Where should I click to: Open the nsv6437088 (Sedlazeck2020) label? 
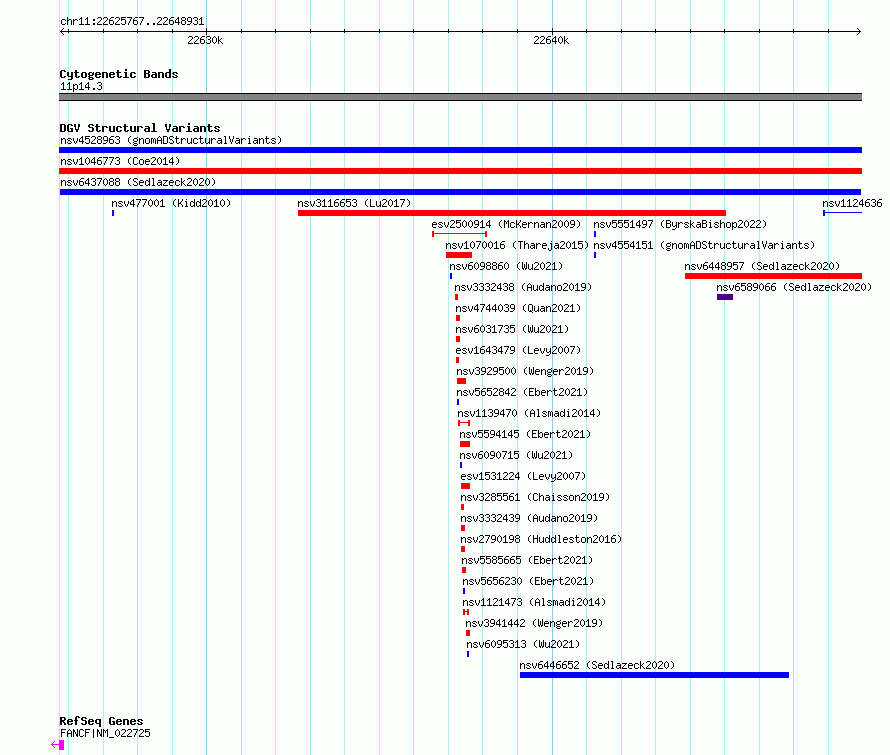[138, 182]
